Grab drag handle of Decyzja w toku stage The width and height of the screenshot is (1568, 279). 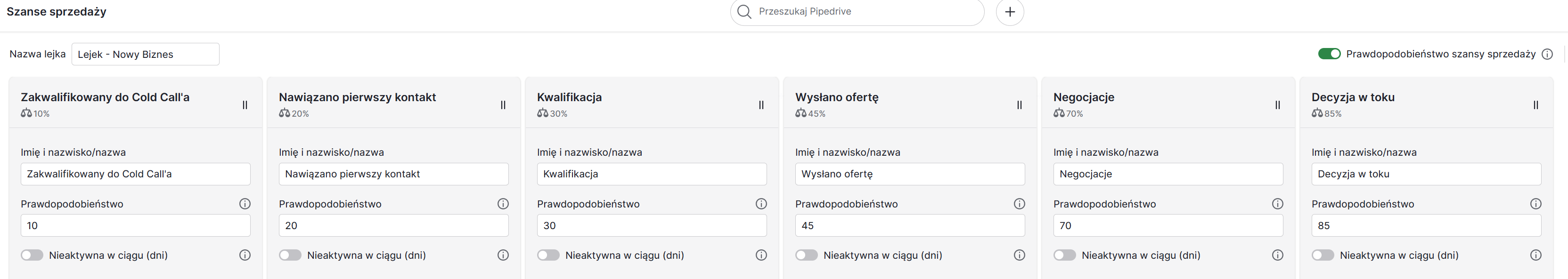(1535, 105)
